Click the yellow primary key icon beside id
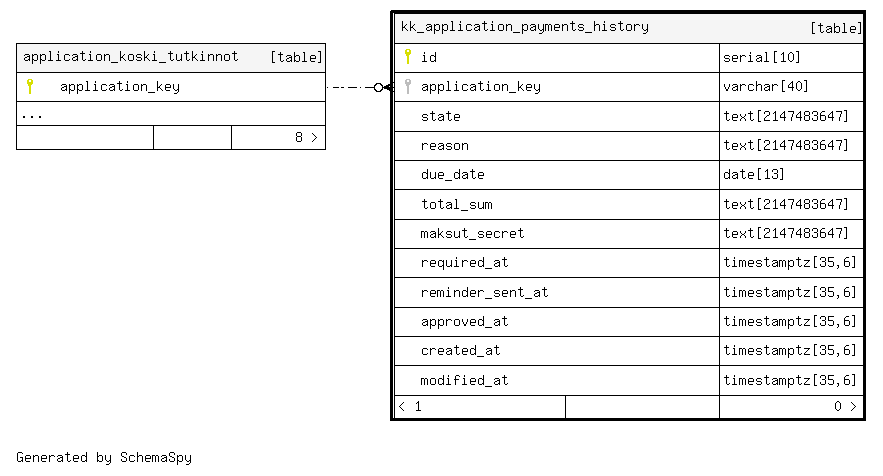The height and width of the screenshot is (476, 883). tap(408, 56)
